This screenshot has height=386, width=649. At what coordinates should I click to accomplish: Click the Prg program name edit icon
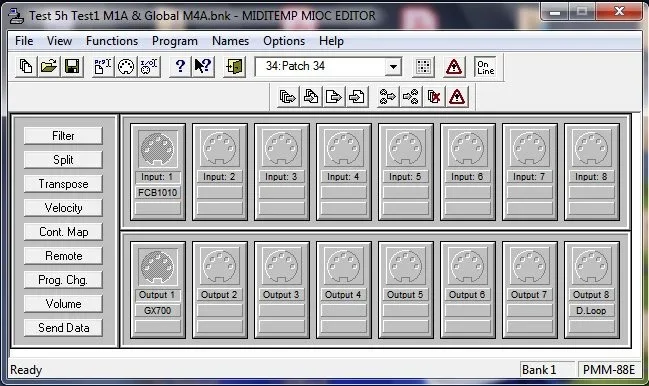pos(103,66)
